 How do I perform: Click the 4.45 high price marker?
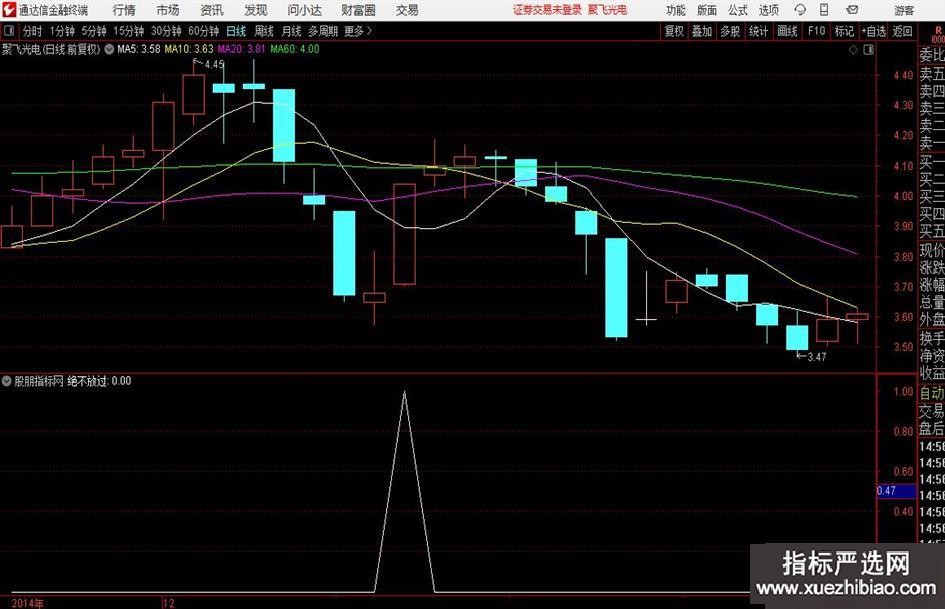click(214, 64)
